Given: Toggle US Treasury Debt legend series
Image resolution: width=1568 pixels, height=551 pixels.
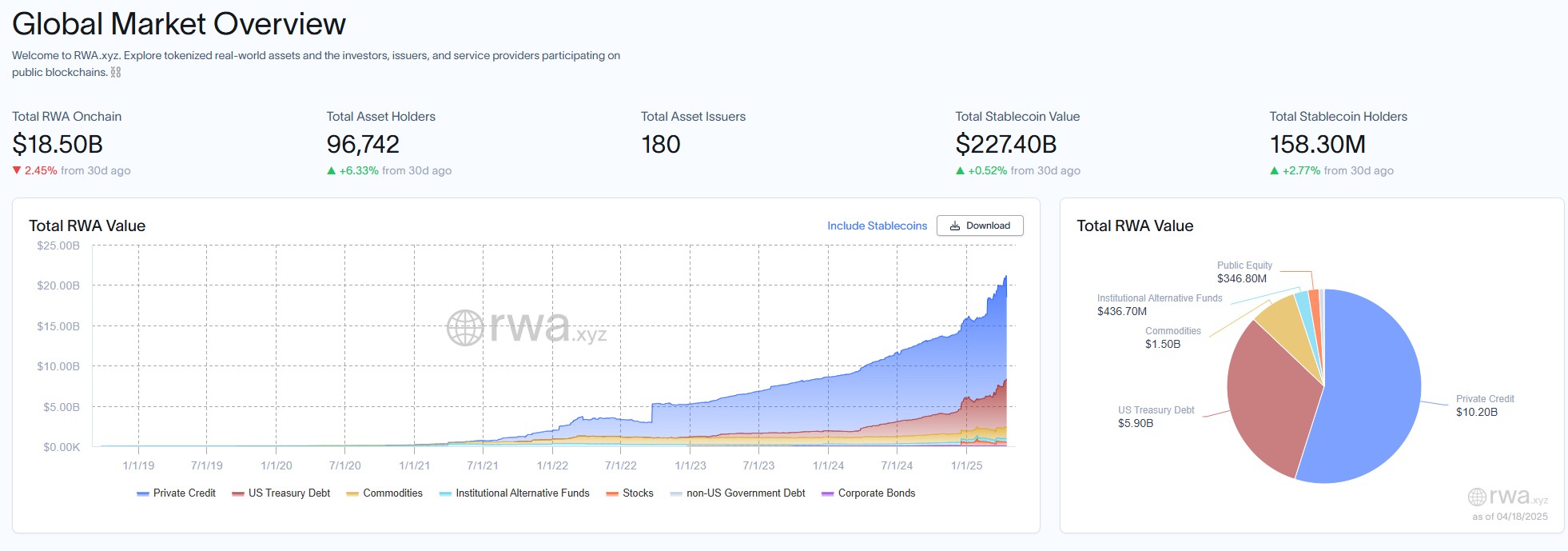Looking at the screenshot, I should tap(281, 493).
